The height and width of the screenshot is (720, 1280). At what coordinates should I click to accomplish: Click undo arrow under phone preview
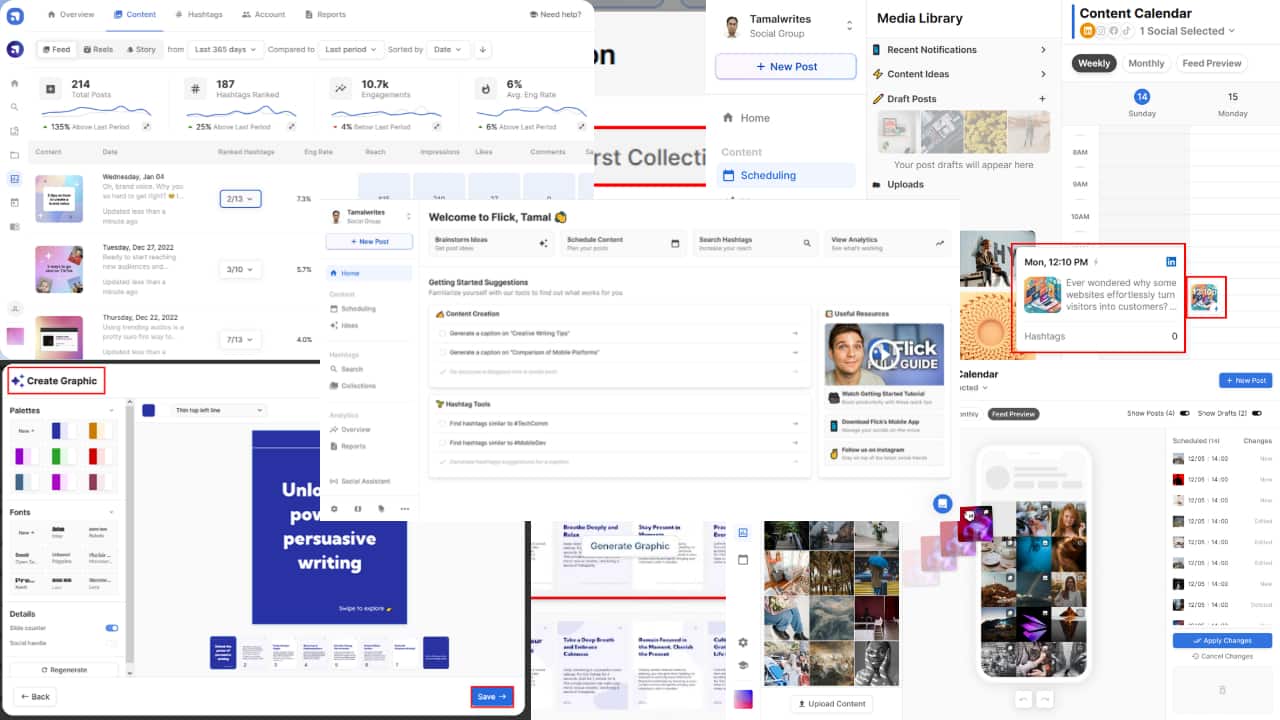pyautogui.click(x=1024, y=699)
